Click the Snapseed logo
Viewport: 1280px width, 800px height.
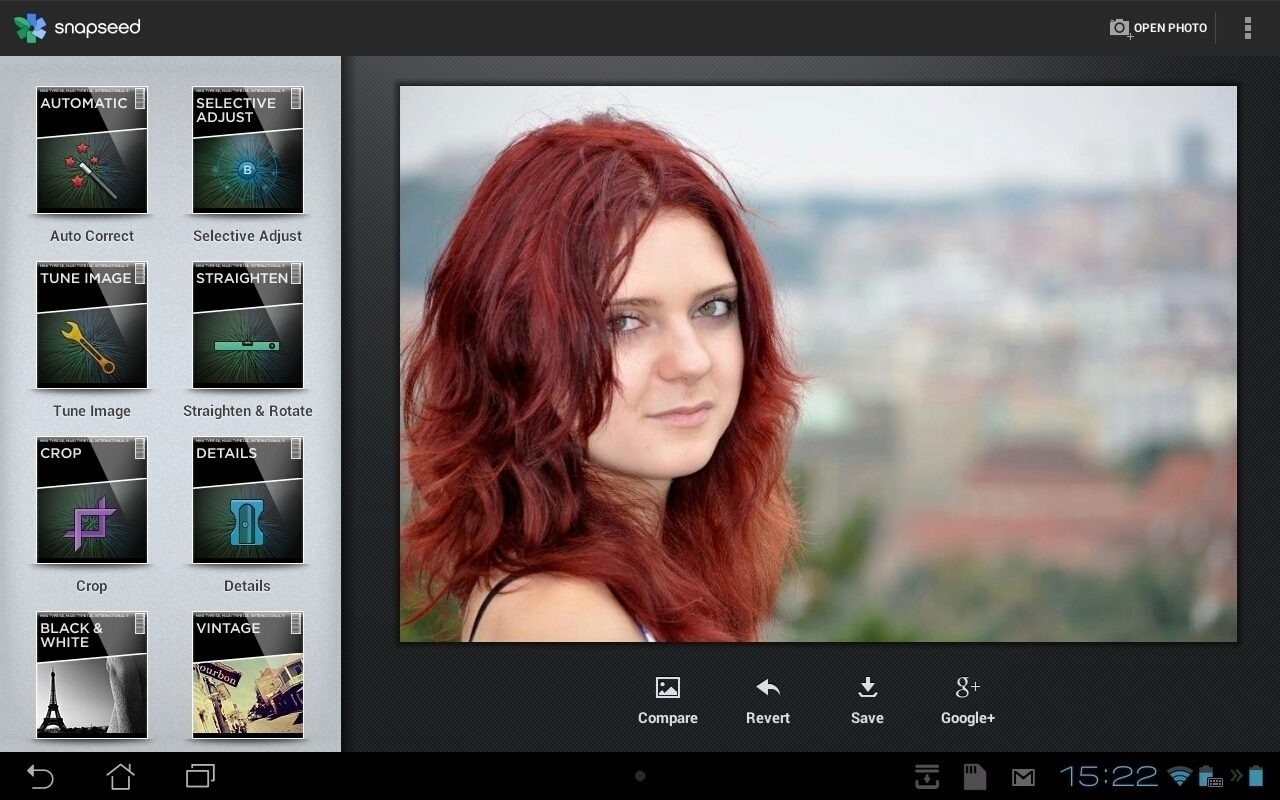point(77,28)
